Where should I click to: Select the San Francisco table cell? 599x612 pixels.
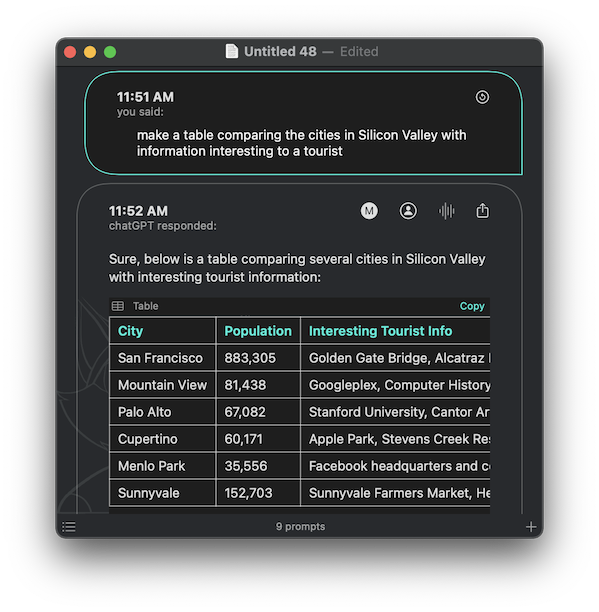tap(162, 358)
